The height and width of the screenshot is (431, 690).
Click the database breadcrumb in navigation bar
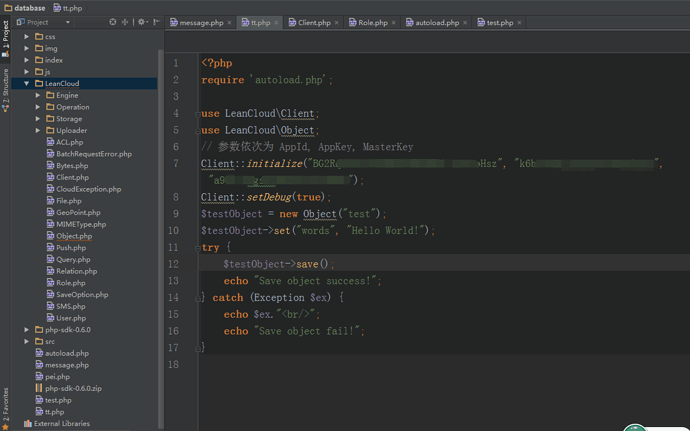click(x=25, y=8)
